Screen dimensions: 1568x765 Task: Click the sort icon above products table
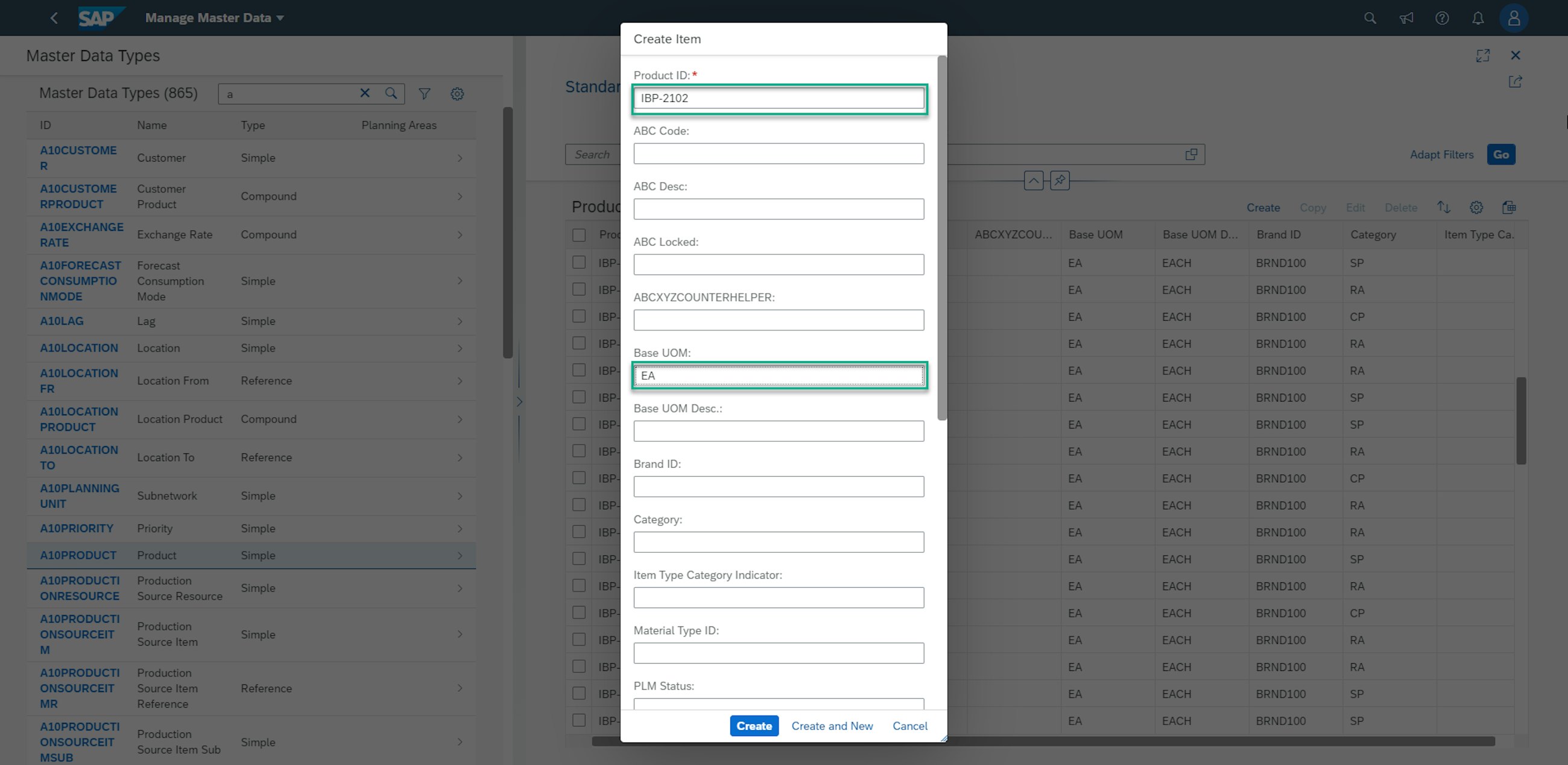1444,207
